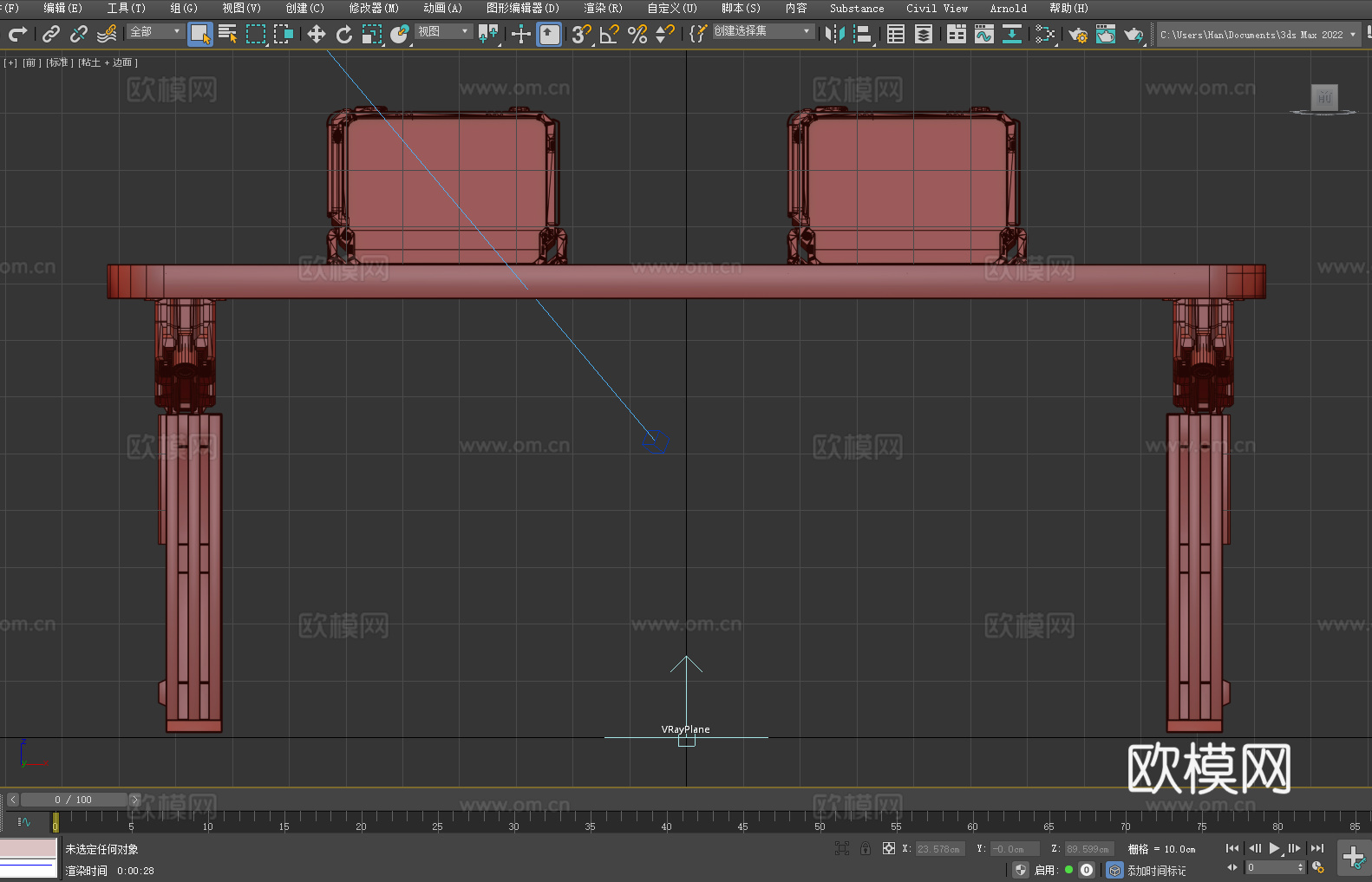Image resolution: width=1372 pixels, height=882 pixels.
Task: Open the 创建(C) menu
Action: [x=304, y=9]
